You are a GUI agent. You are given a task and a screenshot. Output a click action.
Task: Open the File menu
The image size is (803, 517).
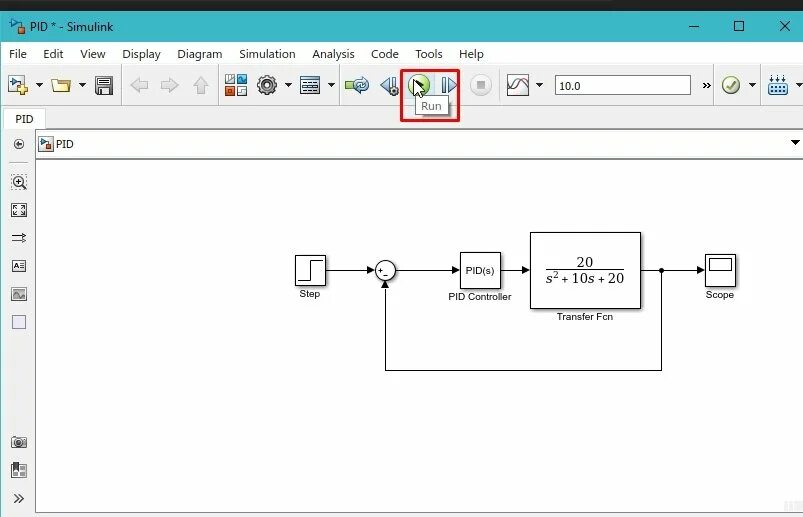[x=18, y=54]
